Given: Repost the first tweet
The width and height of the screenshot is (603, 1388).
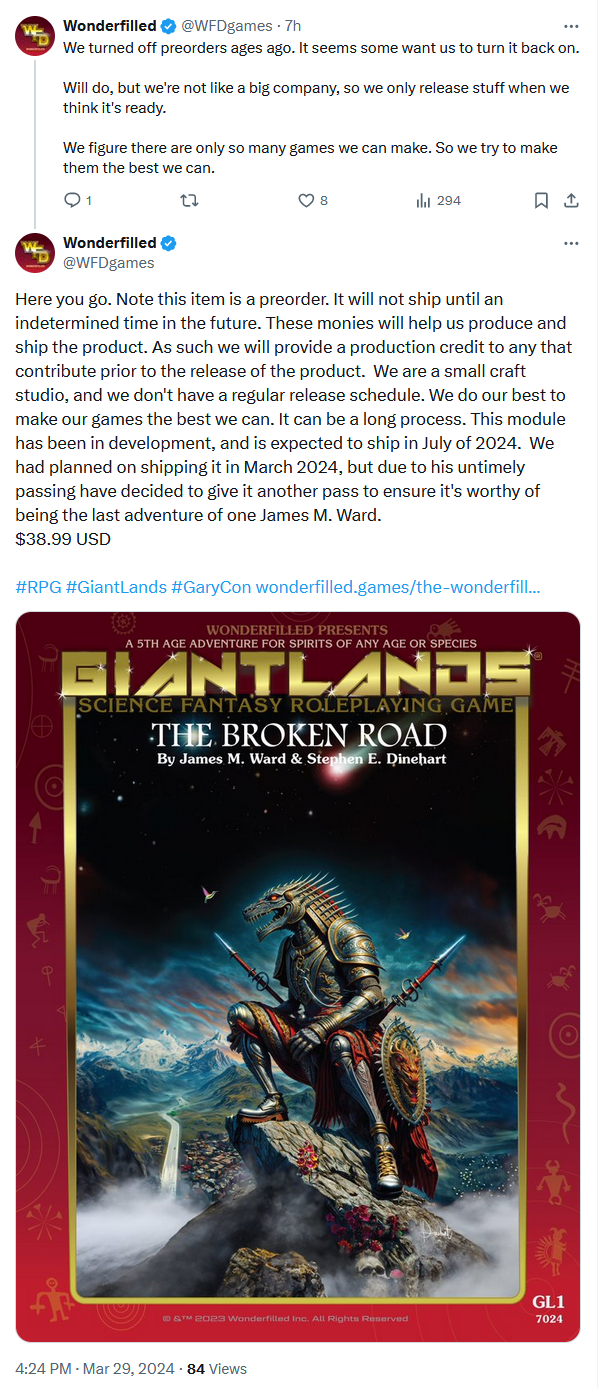Looking at the screenshot, I should 188,201.
